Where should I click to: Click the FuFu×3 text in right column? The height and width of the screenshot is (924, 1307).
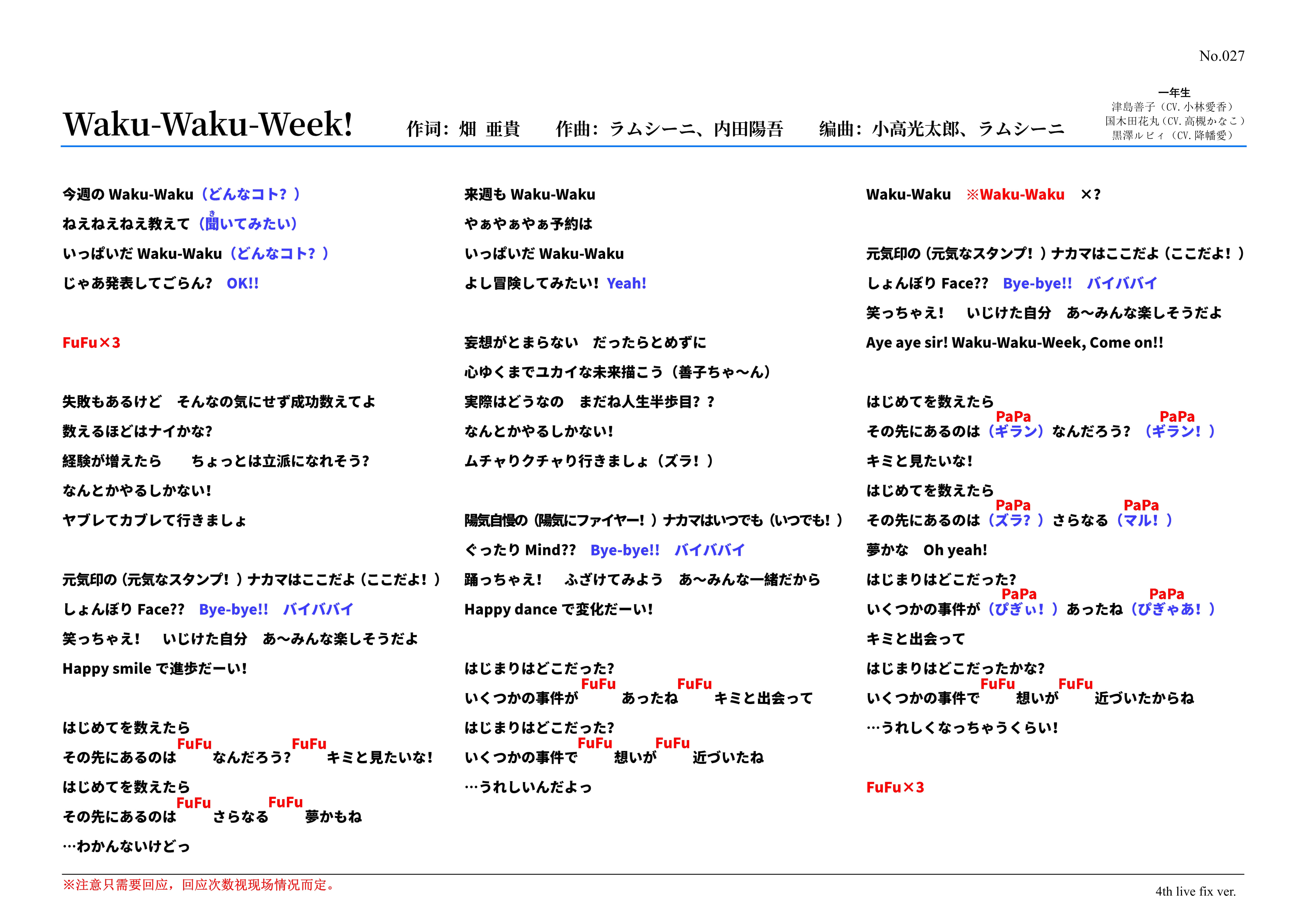[x=895, y=787]
